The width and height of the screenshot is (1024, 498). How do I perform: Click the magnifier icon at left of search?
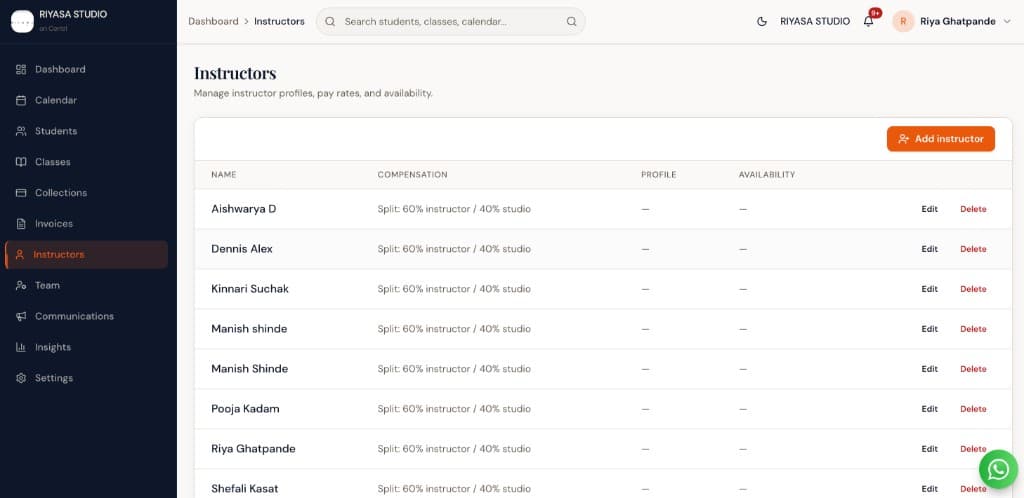(330, 22)
